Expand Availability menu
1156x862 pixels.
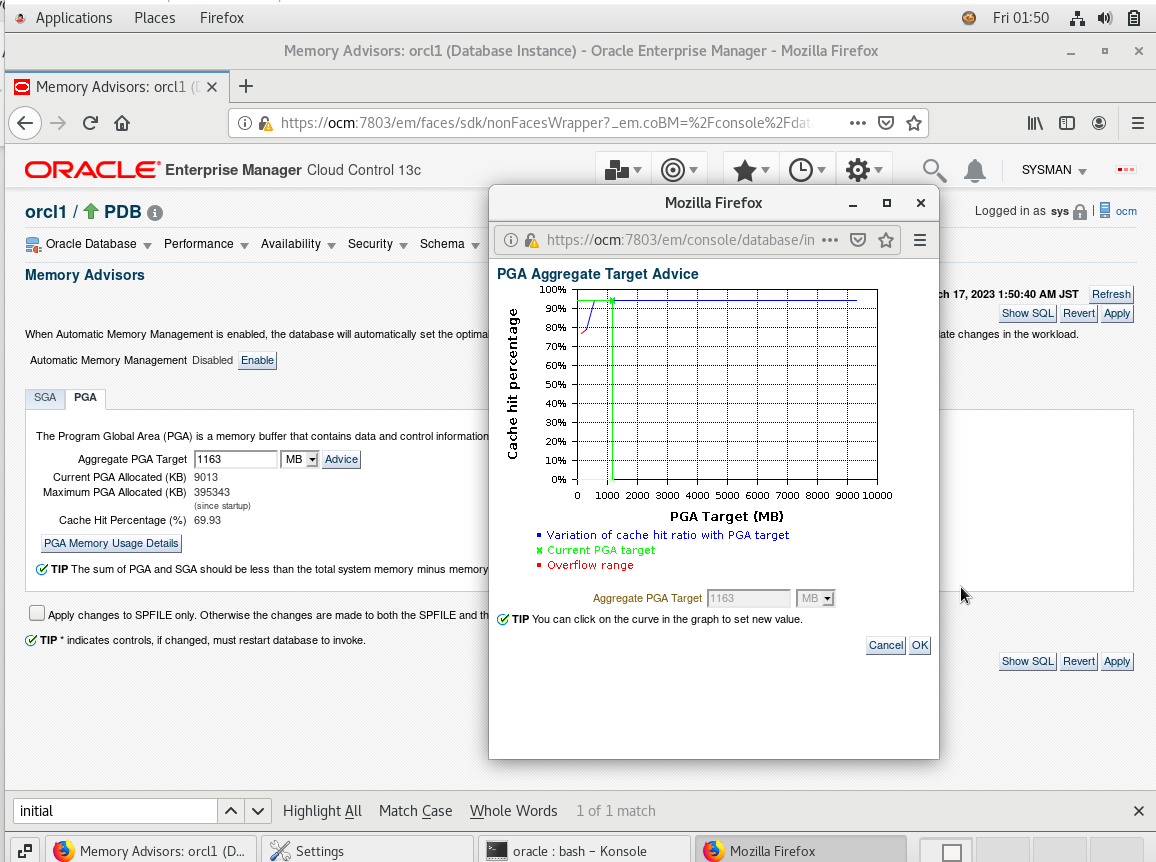click(298, 244)
